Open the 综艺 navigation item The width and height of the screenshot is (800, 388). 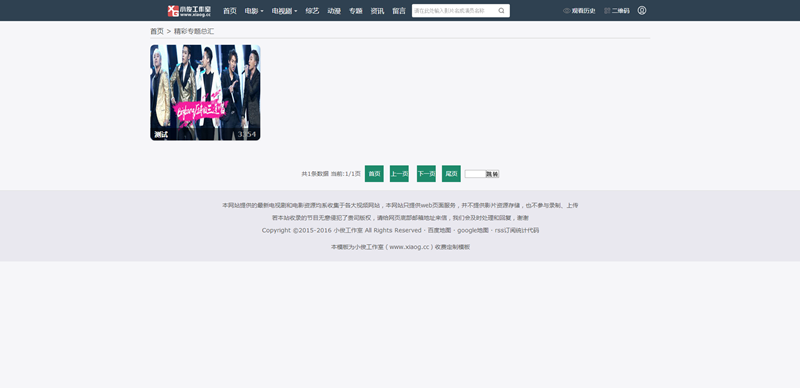tap(312, 11)
